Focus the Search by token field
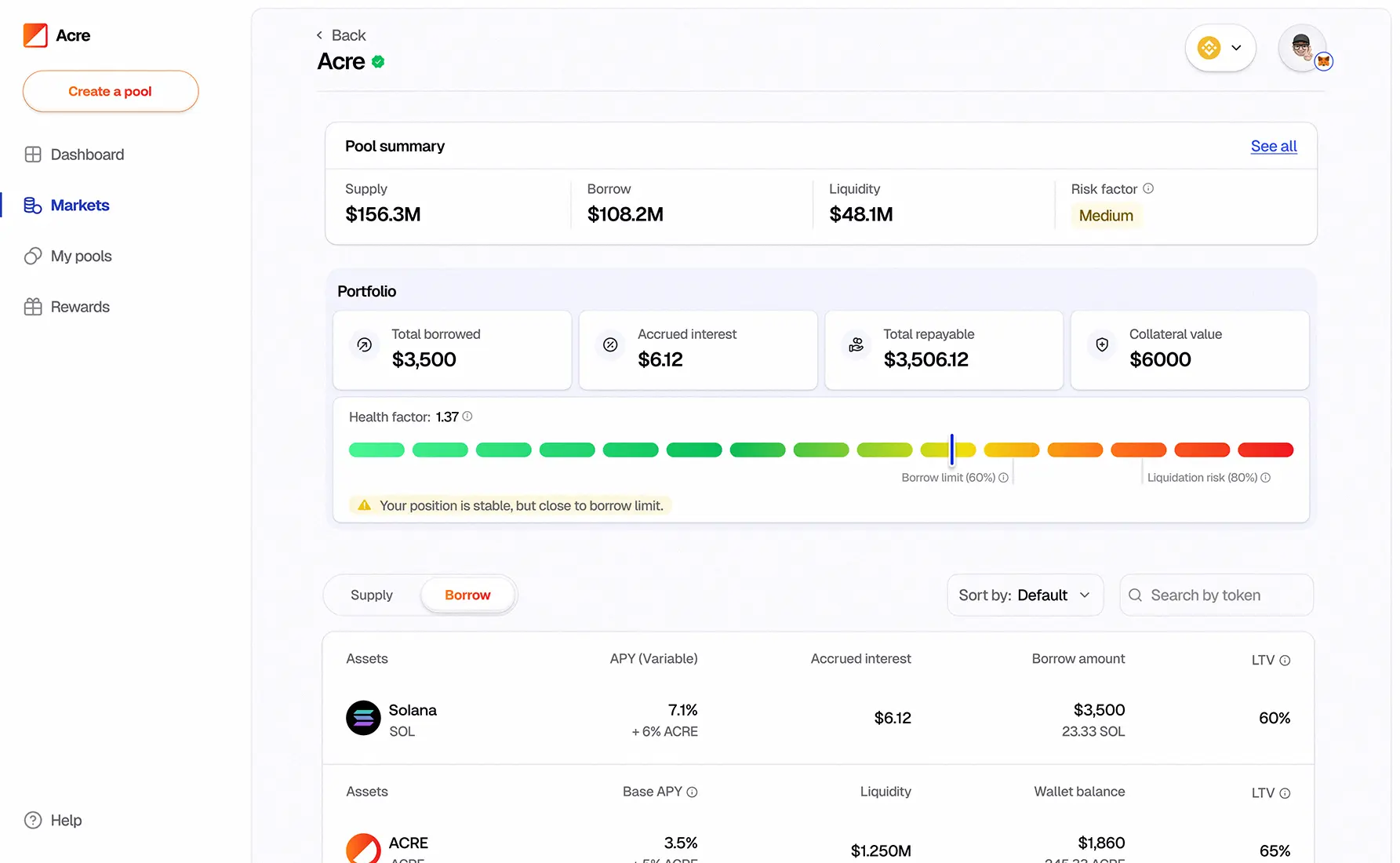Screen dimensions: 1400x863 [x=1216, y=595]
